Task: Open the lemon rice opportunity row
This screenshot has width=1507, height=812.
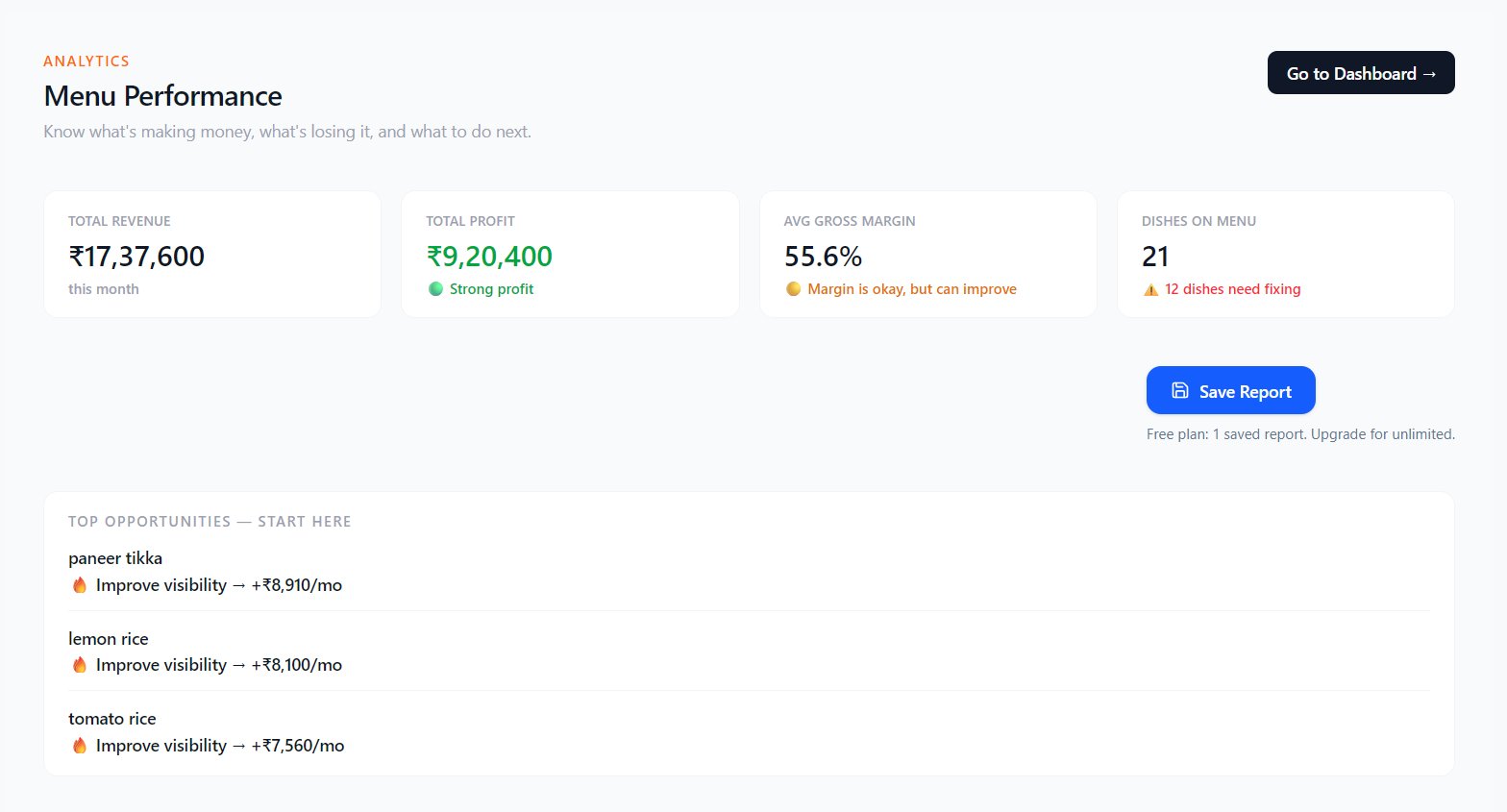Action: pyautogui.click(x=749, y=652)
